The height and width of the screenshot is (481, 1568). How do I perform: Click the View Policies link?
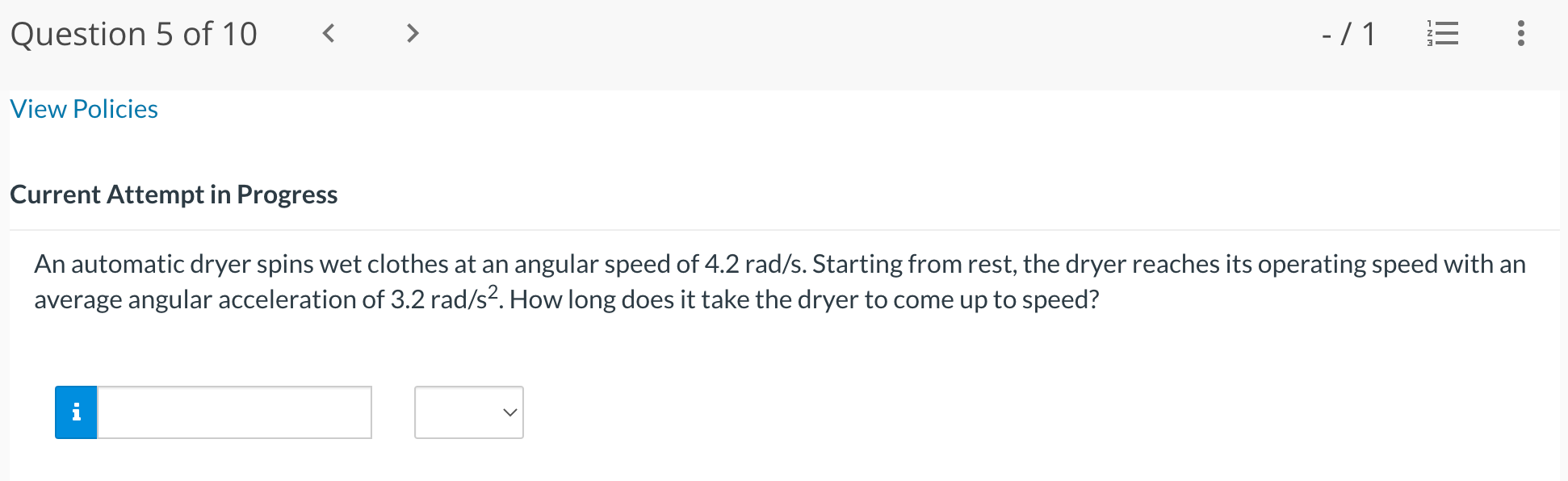coord(83,108)
